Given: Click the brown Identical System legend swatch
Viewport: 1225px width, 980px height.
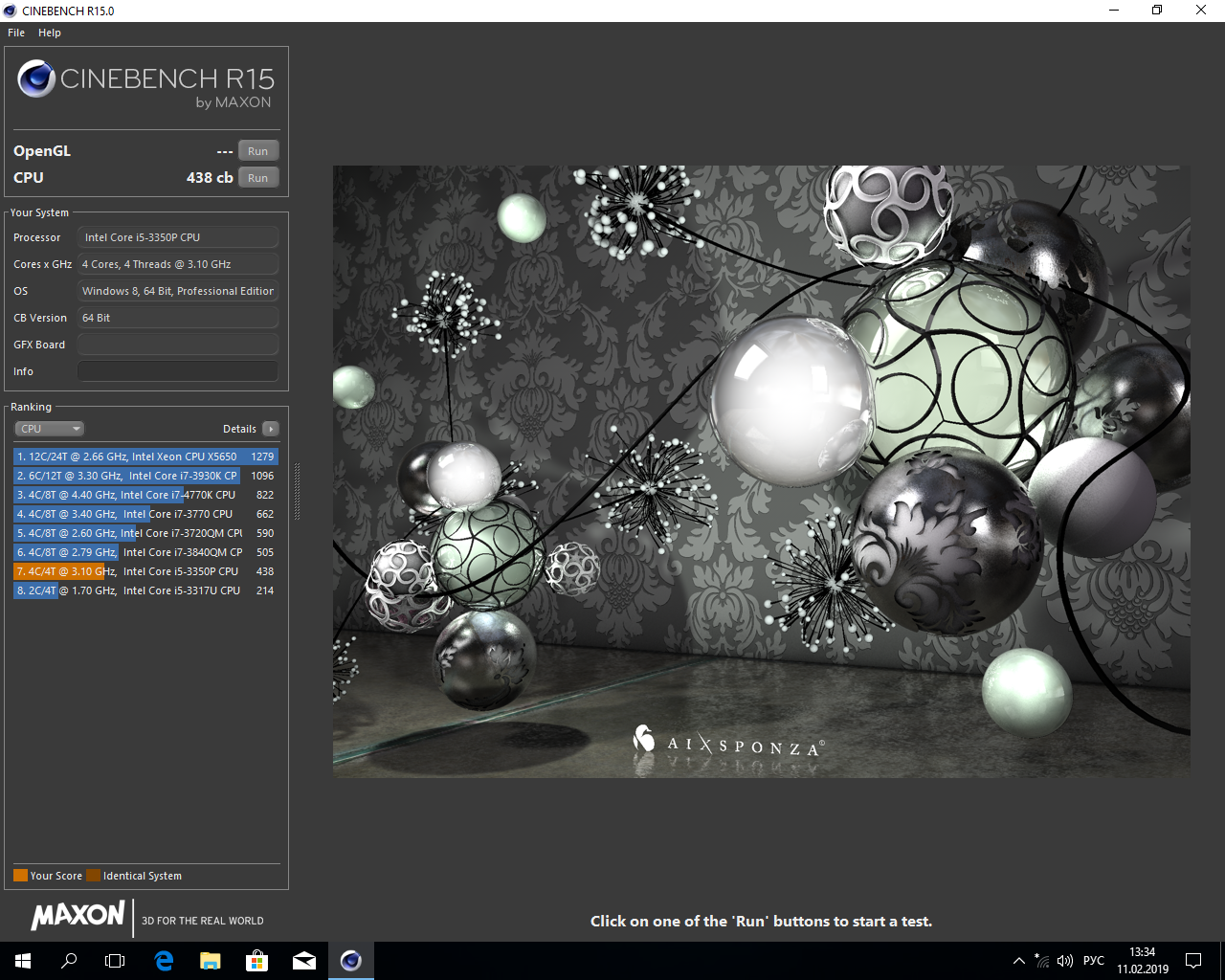Looking at the screenshot, I should 93,876.
